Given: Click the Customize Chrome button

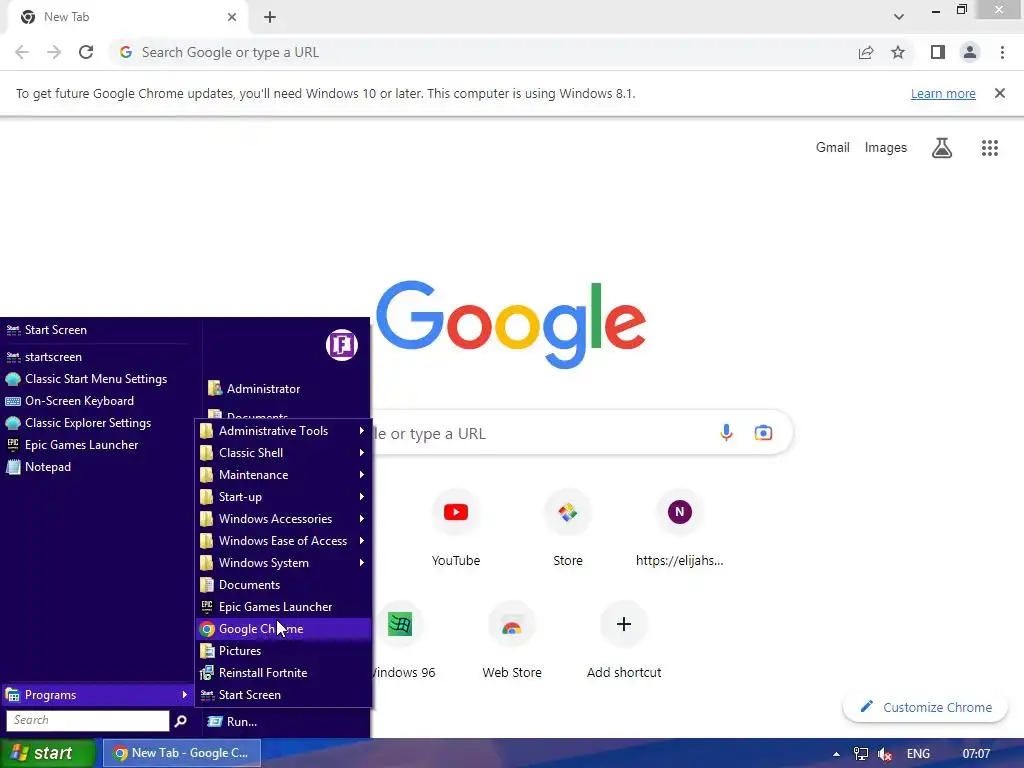Looking at the screenshot, I should click(925, 707).
